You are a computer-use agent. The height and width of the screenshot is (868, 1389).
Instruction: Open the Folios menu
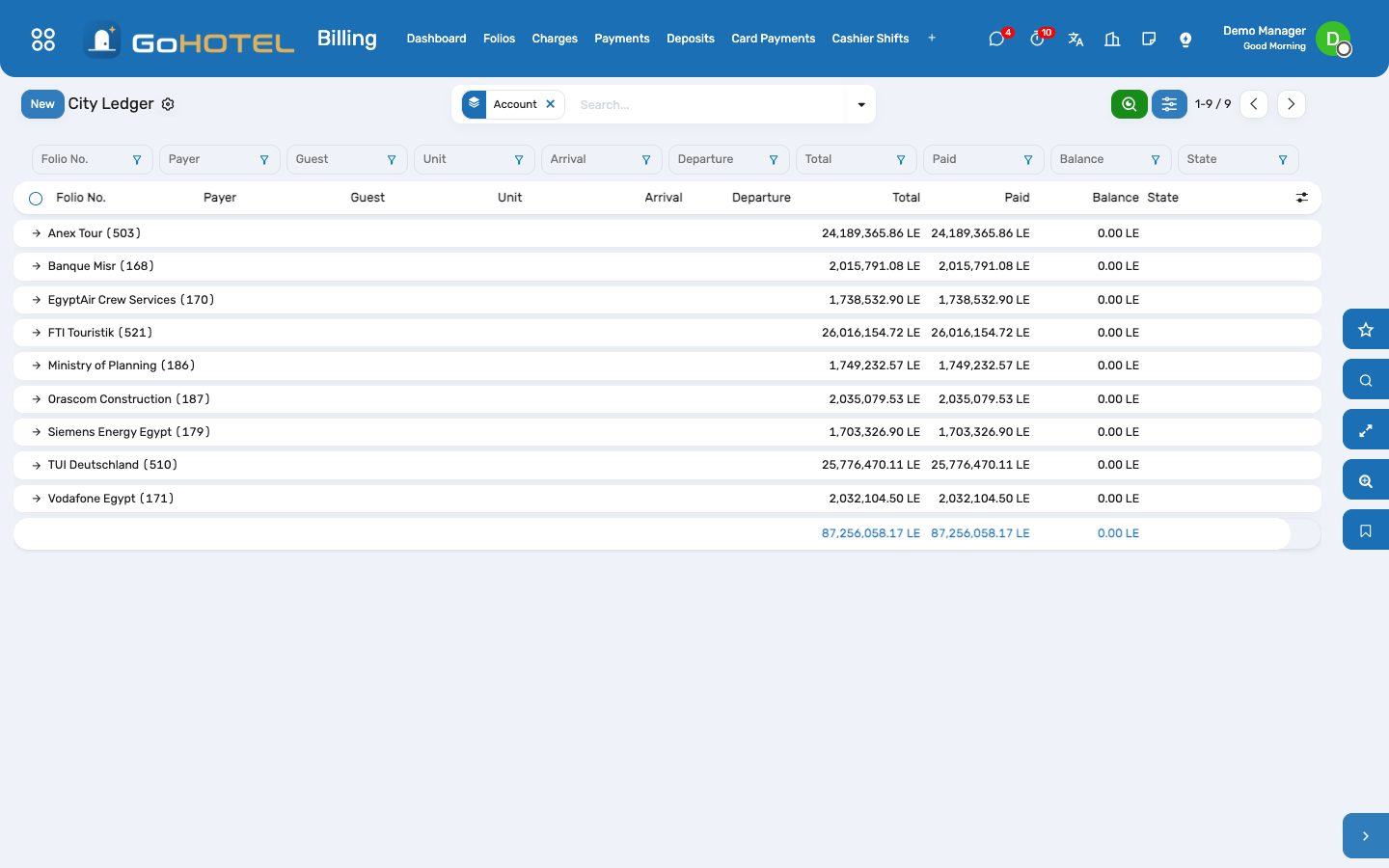coord(499,39)
